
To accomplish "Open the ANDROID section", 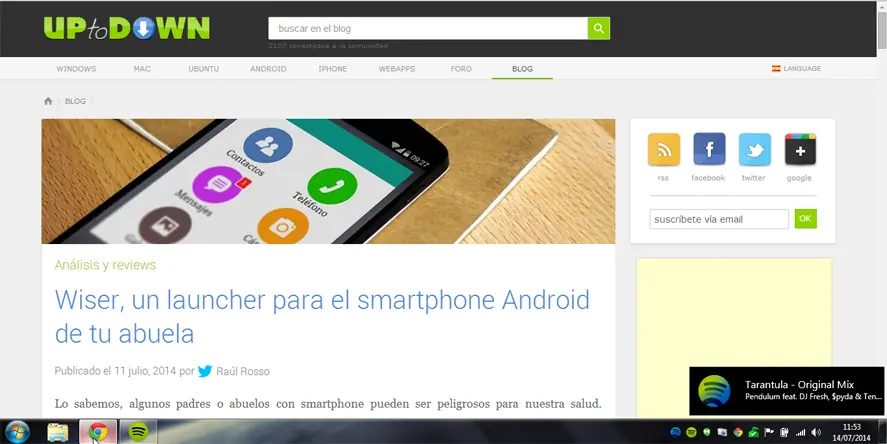I will pyautogui.click(x=268, y=68).
